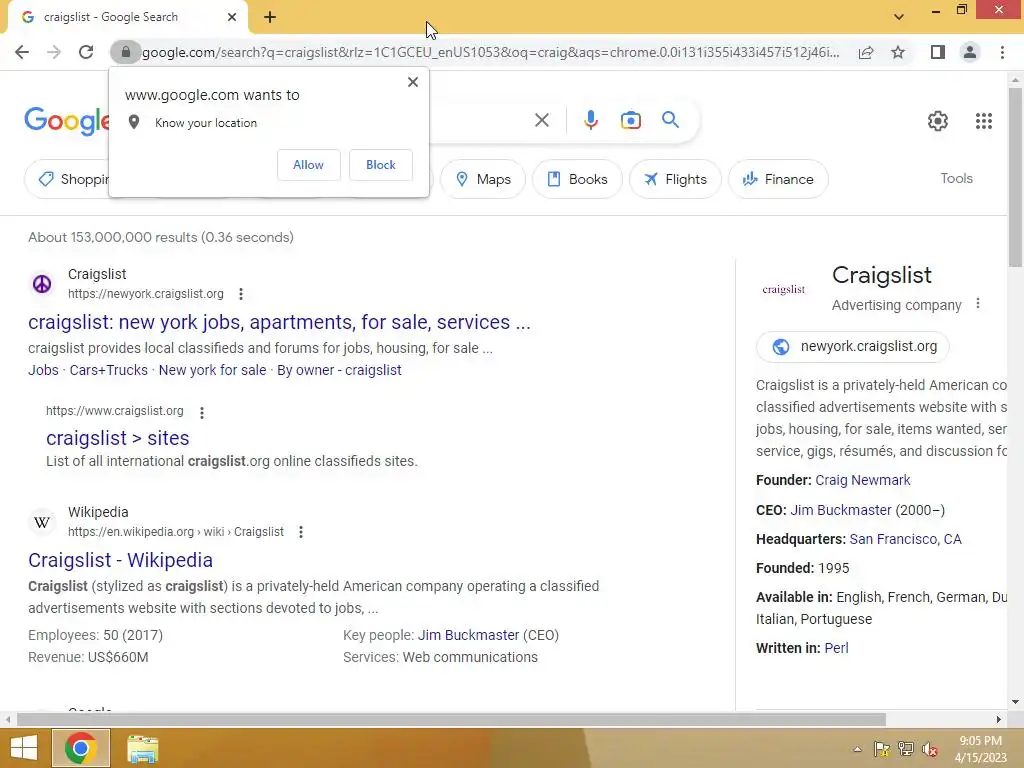1024x768 pixels.
Task: Submit search with magnifier icon
Action: 670,120
